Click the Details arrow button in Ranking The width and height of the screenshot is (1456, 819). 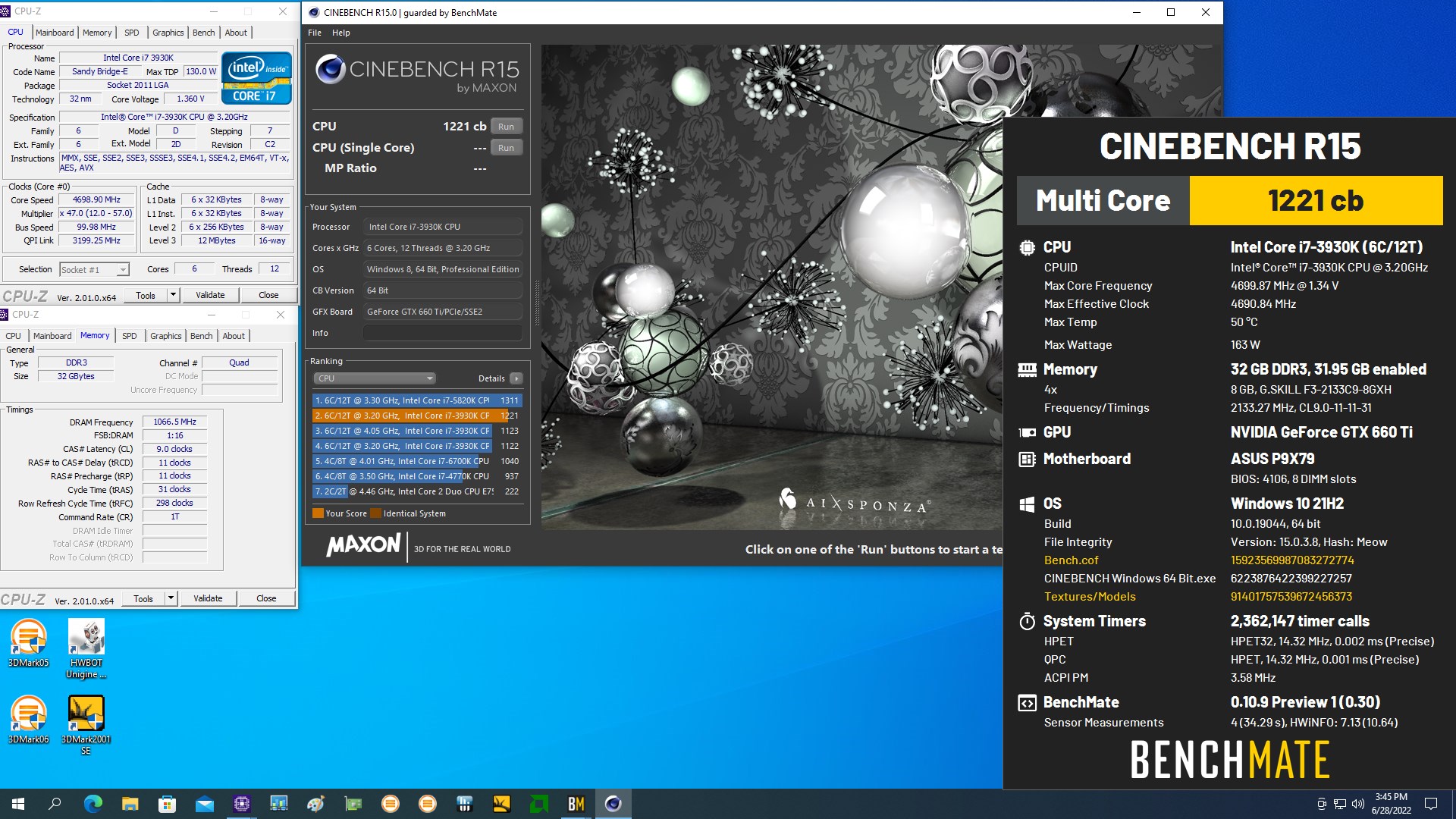click(x=516, y=378)
